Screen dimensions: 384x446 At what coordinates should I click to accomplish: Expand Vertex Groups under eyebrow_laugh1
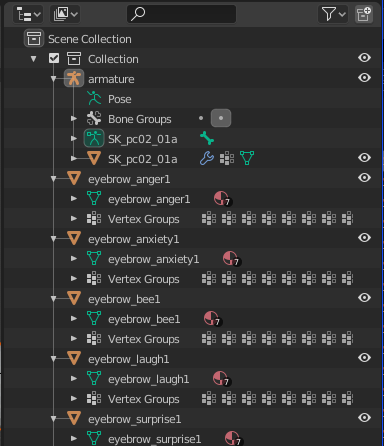click(x=74, y=398)
